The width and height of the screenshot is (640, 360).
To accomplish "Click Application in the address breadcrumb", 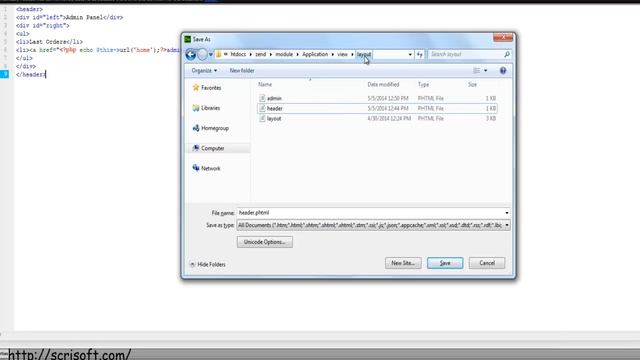I will coord(315,54).
